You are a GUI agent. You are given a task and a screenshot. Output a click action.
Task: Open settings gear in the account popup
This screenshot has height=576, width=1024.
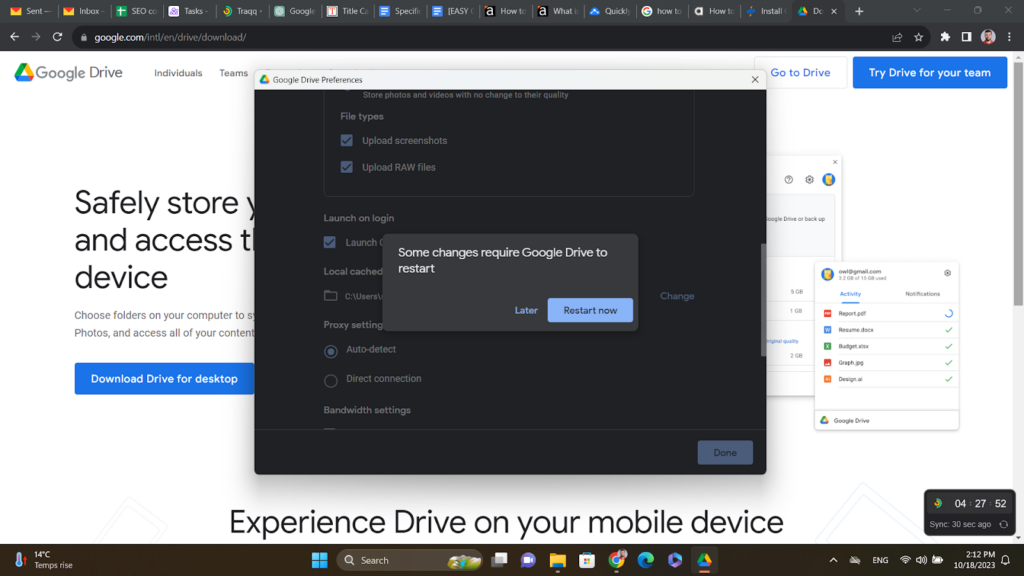[x=947, y=273]
